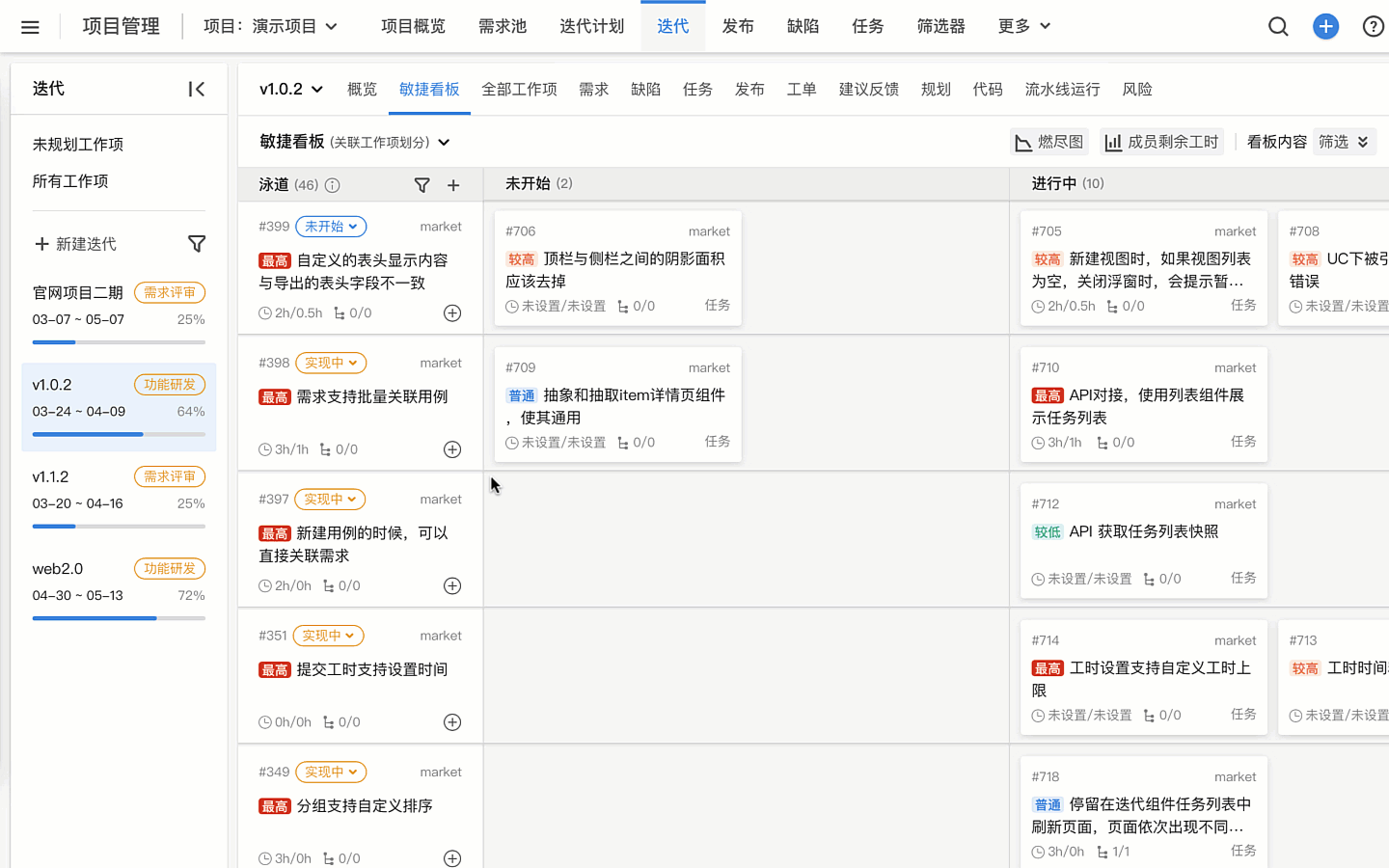The width and height of the screenshot is (1389, 868).
Task: Click the subtask branch icon on card #709
Action: 623,443
